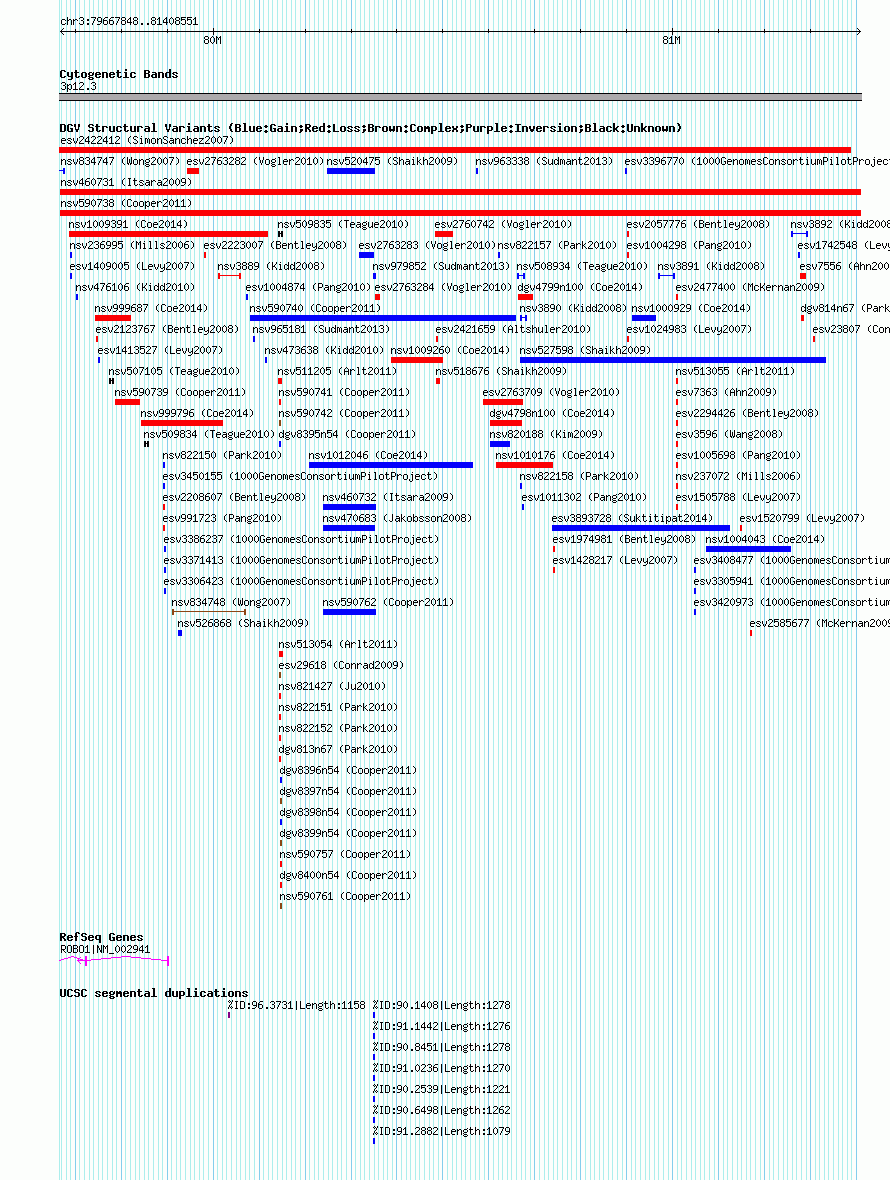Open the esv3450155 (1000GenomesConsortiumPilotProject) label
Screen dimensions: 890x1180
point(301,476)
